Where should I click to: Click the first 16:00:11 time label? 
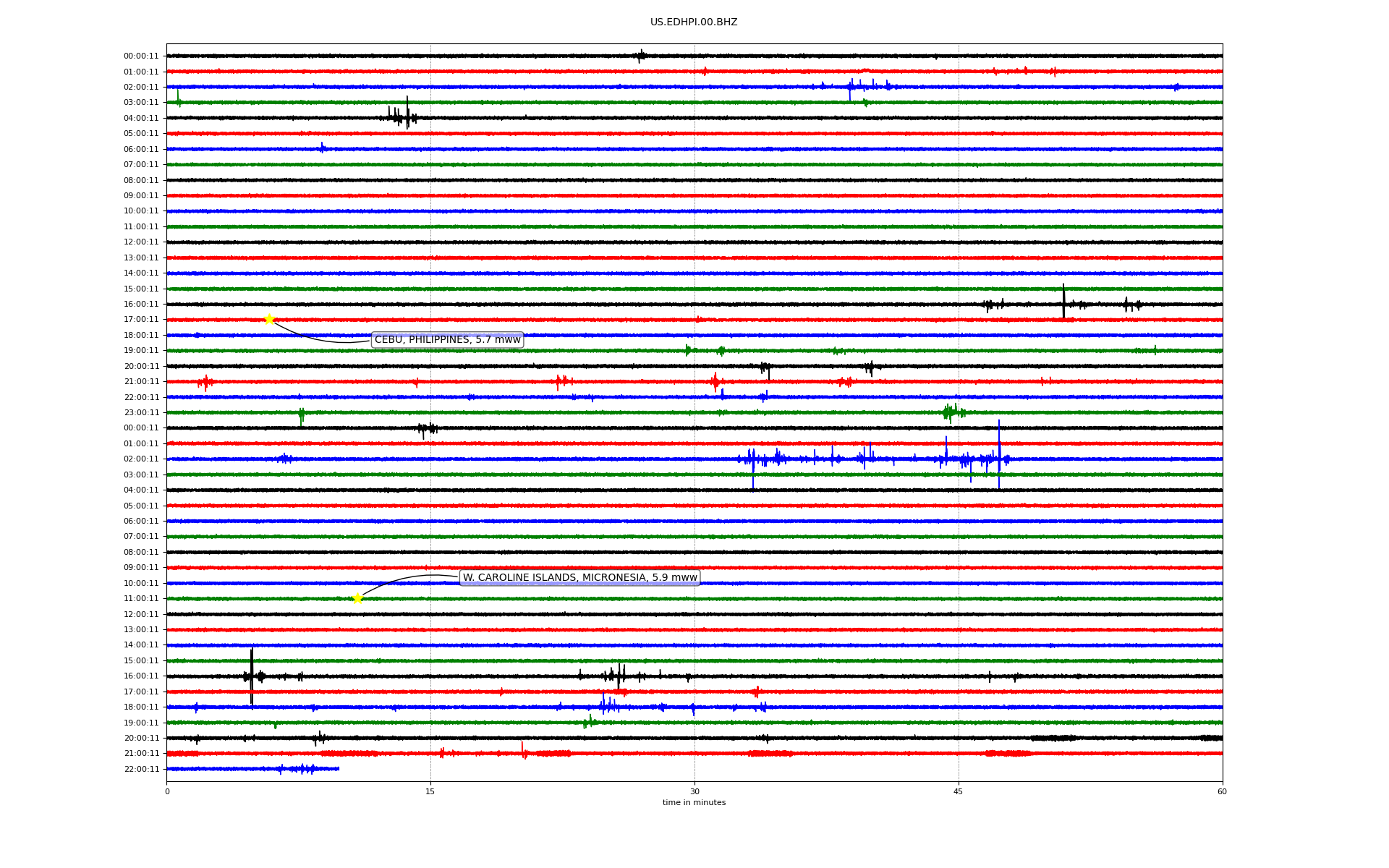[x=141, y=304]
